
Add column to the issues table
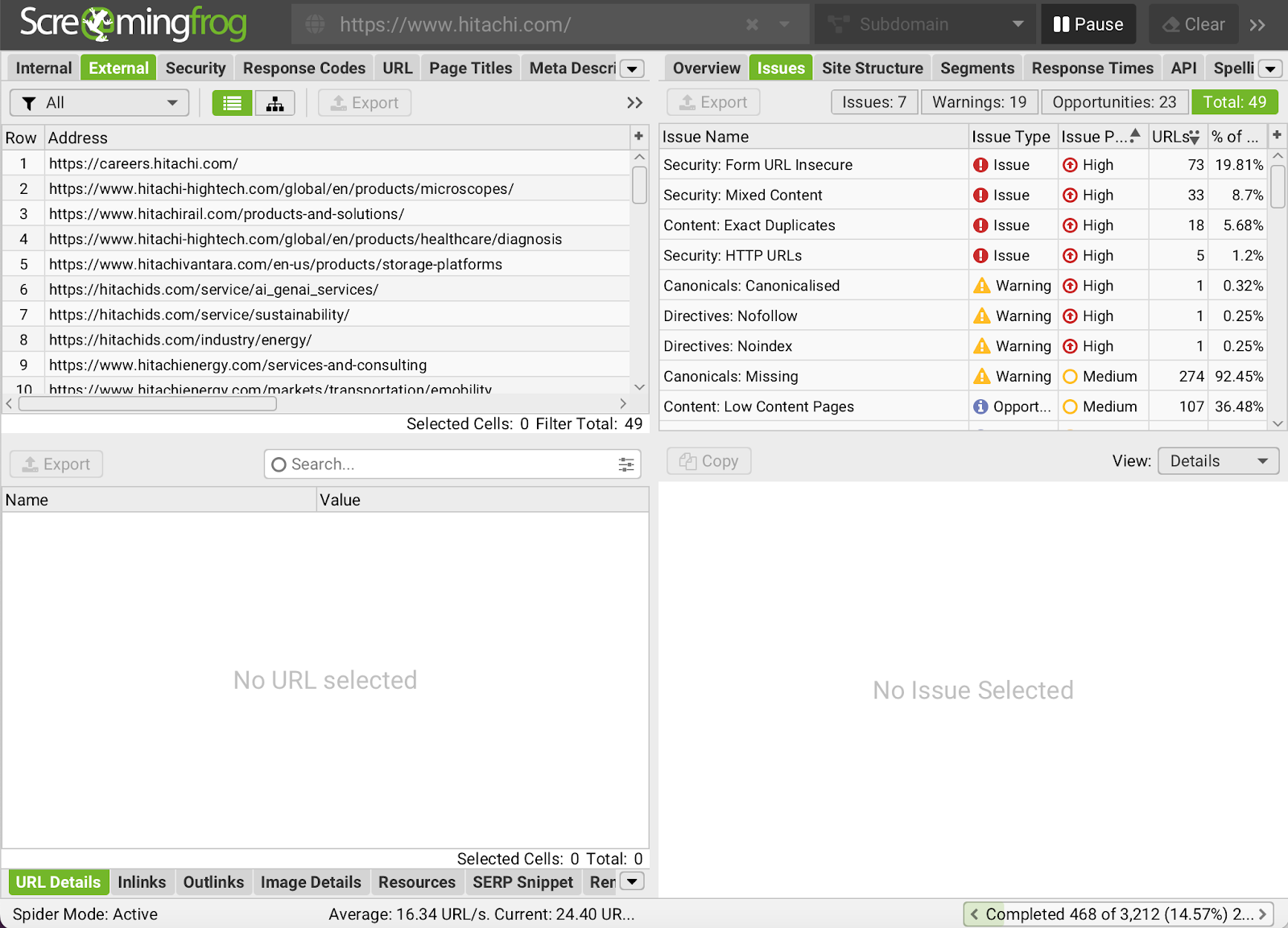1277,135
